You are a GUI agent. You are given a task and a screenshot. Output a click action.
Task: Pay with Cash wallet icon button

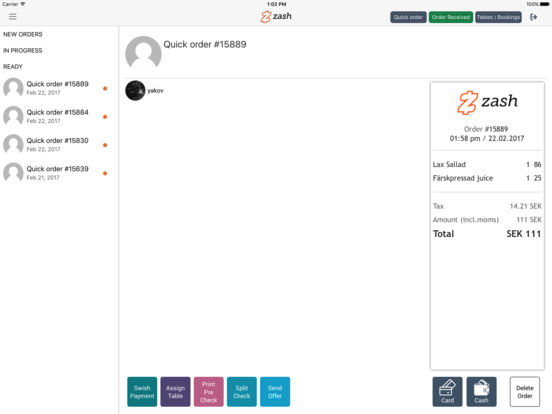481,391
